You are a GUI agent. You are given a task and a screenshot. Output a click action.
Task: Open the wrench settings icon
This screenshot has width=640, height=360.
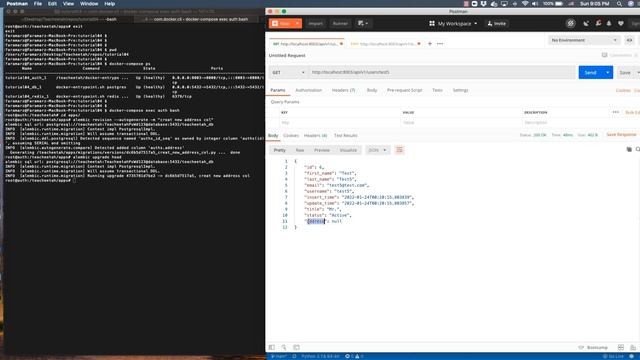pos(598,24)
